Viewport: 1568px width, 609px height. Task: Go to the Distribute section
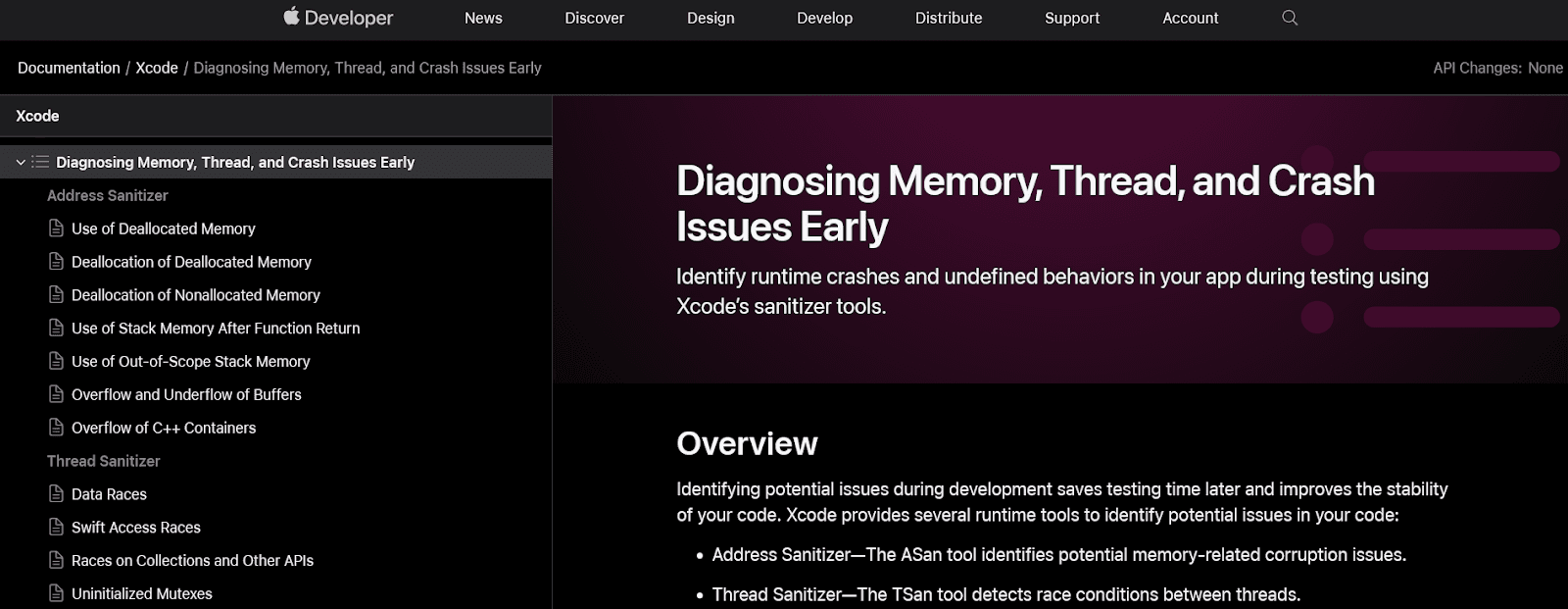click(x=948, y=18)
